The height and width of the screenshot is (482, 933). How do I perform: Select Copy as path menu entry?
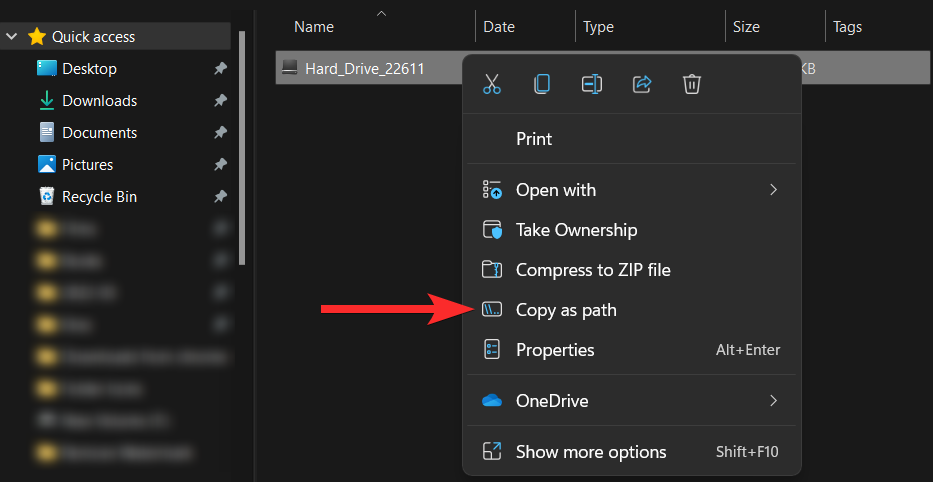point(566,310)
